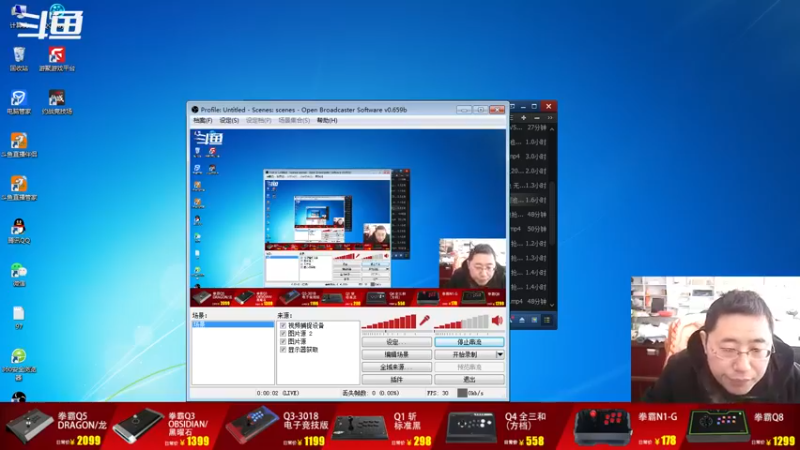Toggle the 图片源 2 source checkbox
Viewport: 800px width, 450px height.
283,334
